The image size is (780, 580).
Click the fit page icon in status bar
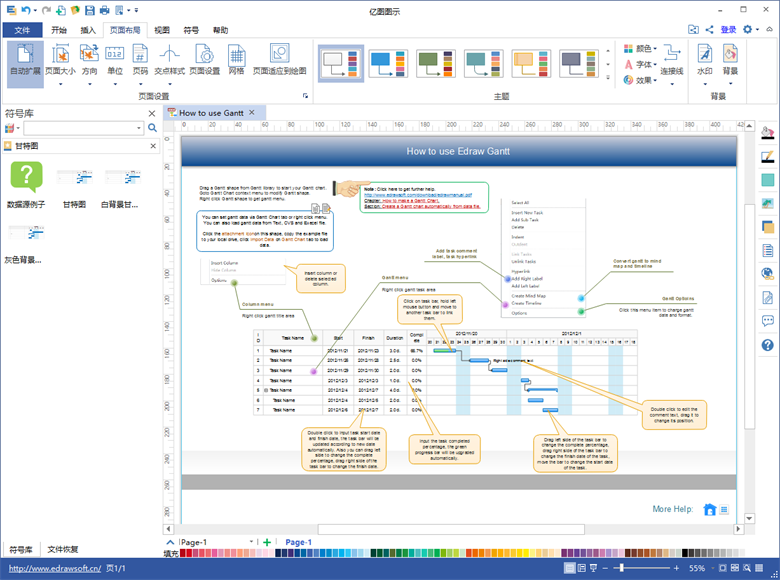coord(723,568)
